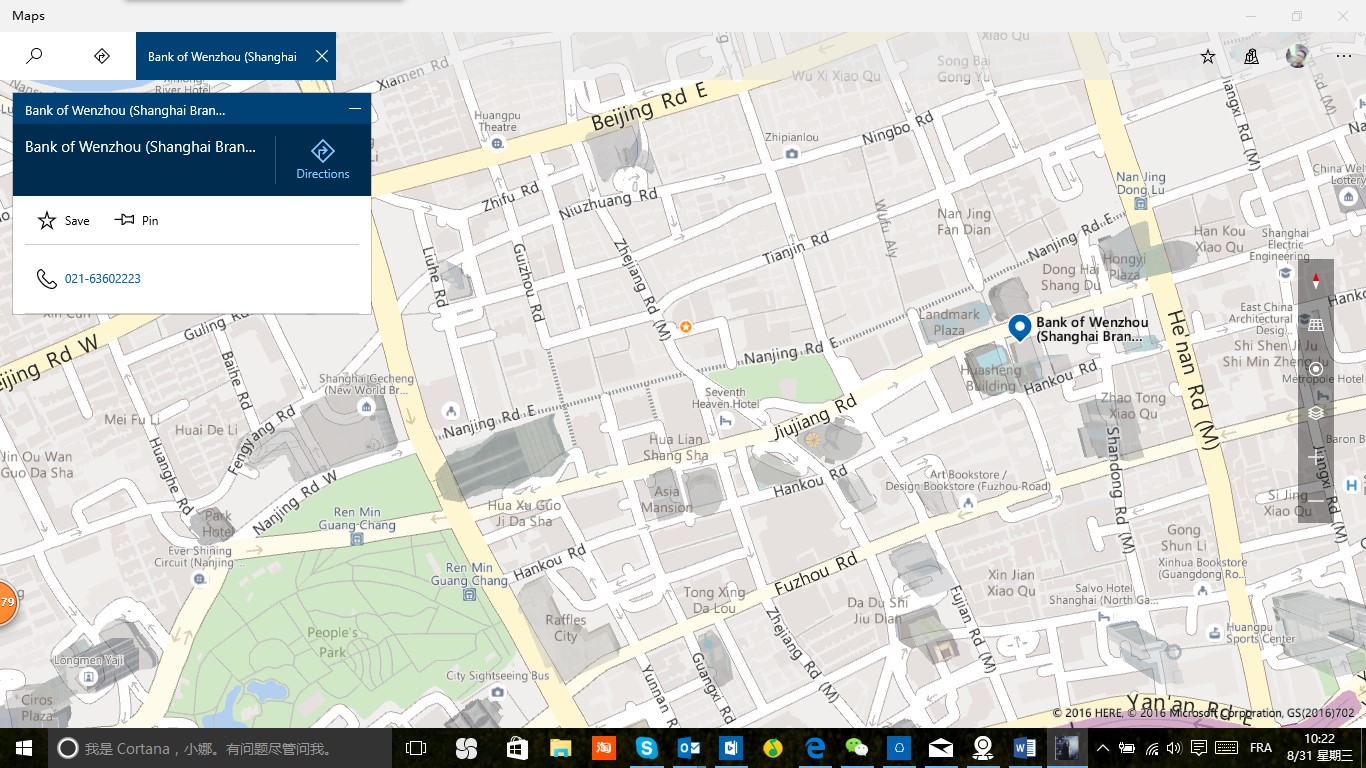The image size is (1366, 768).
Task: Show my location with target control
Action: [1316, 369]
